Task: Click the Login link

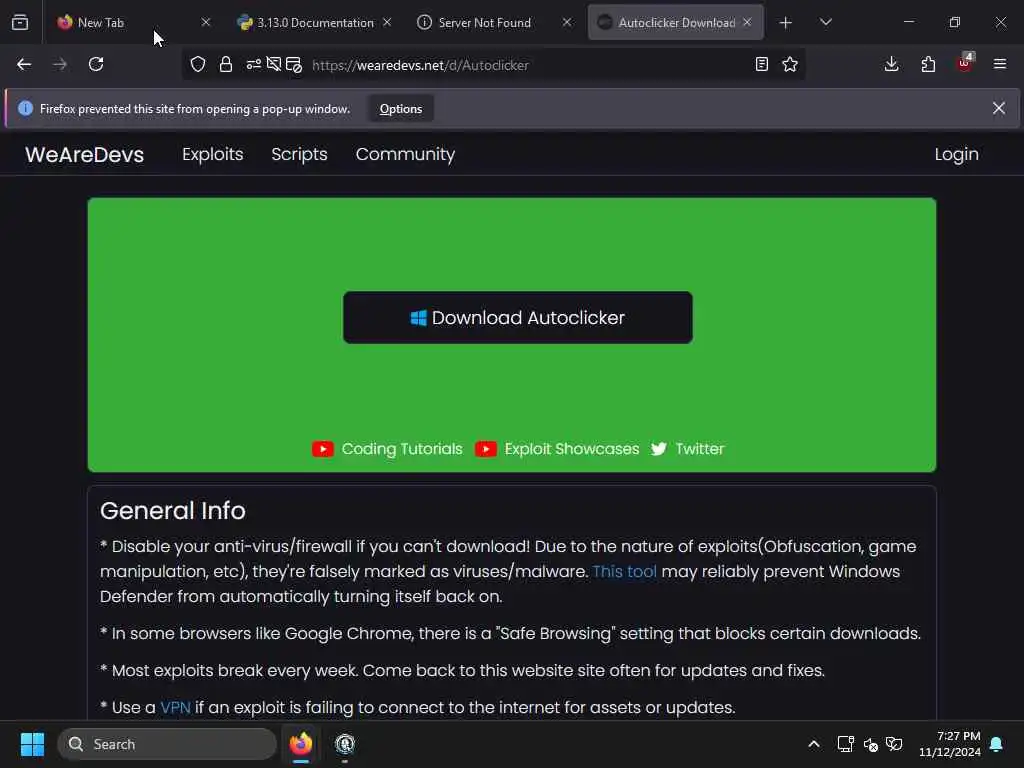Action: (956, 154)
